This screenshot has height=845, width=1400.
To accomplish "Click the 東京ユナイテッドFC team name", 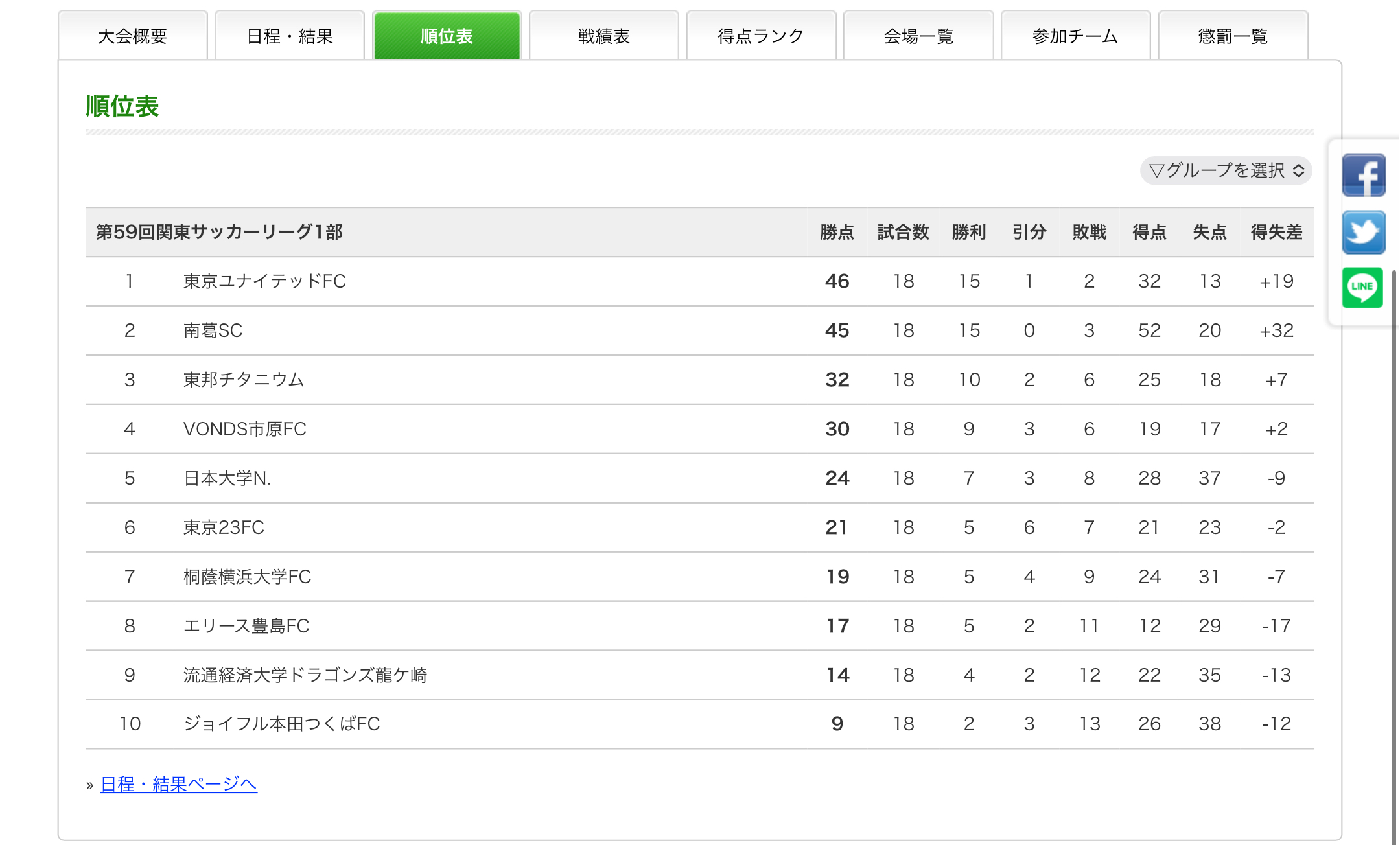I will pos(264,281).
